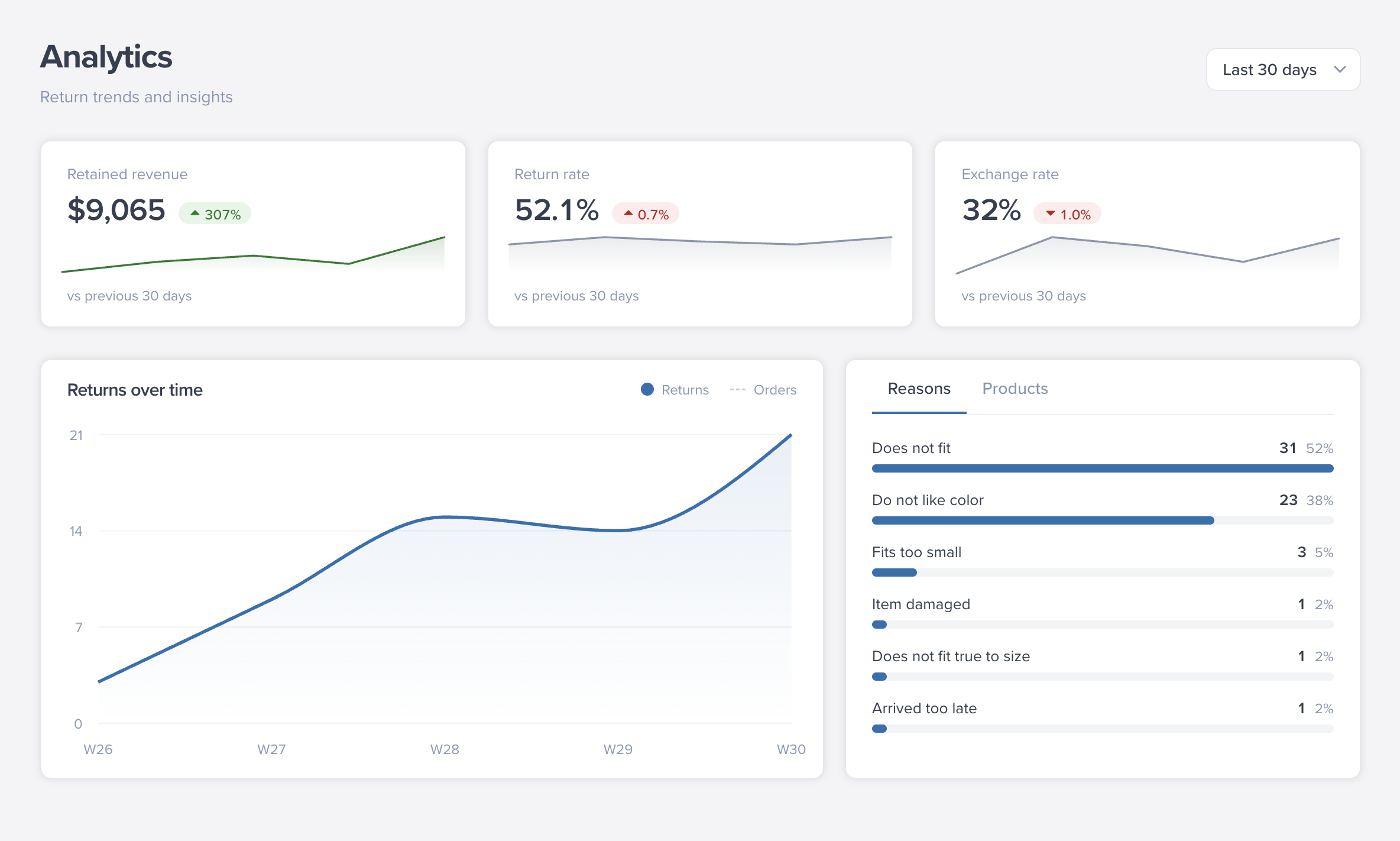1400x841 pixels.
Task: Click the W27 x-axis label
Action: pos(271,749)
